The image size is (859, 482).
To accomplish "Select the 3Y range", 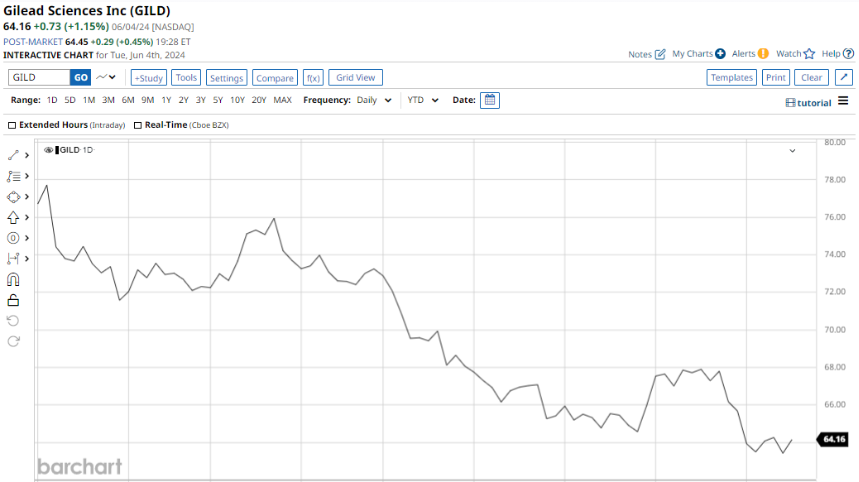I will (x=201, y=100).
